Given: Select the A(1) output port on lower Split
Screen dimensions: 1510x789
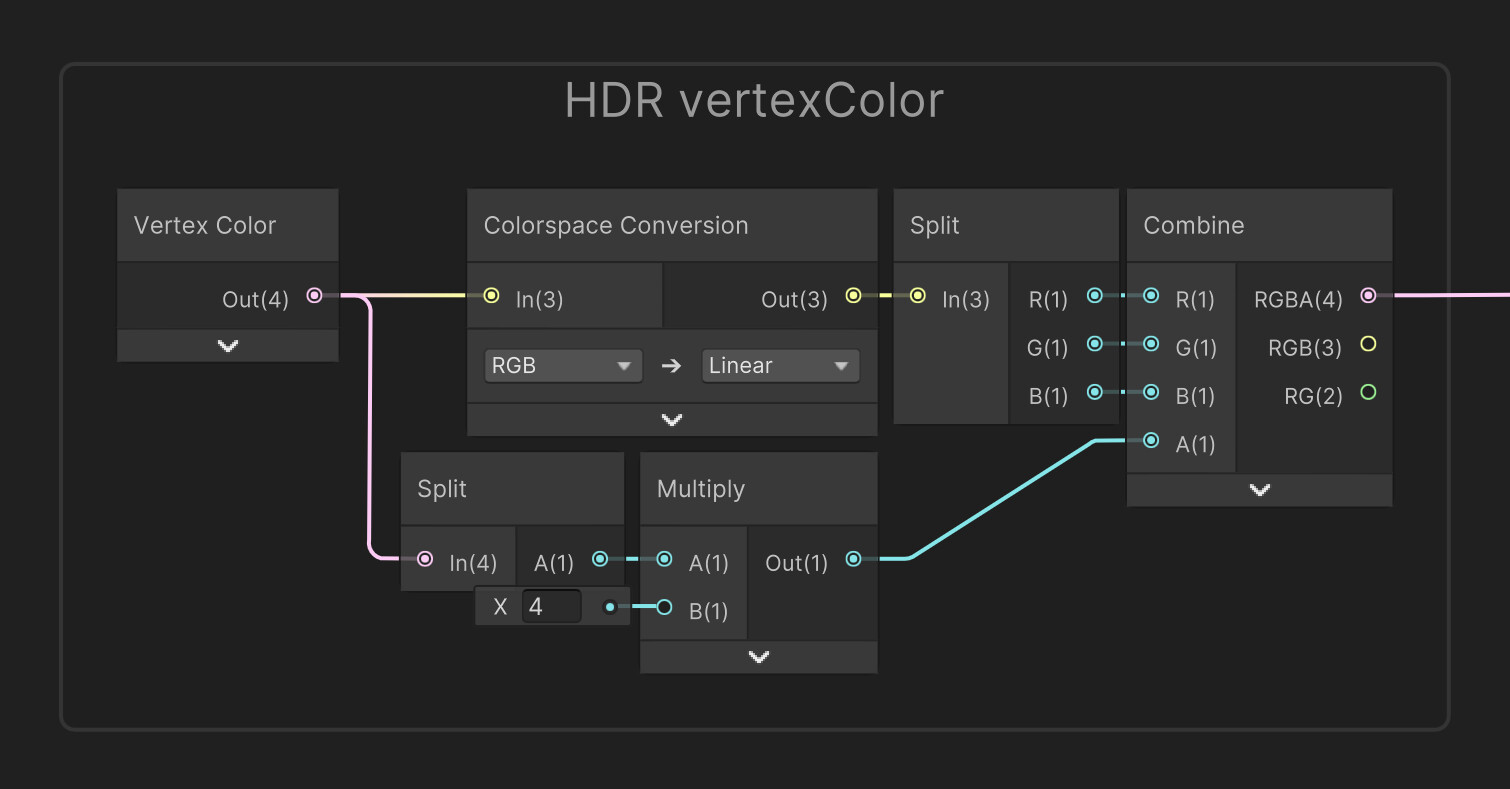Looking at the screenshot, I should (x=599, y=559).
